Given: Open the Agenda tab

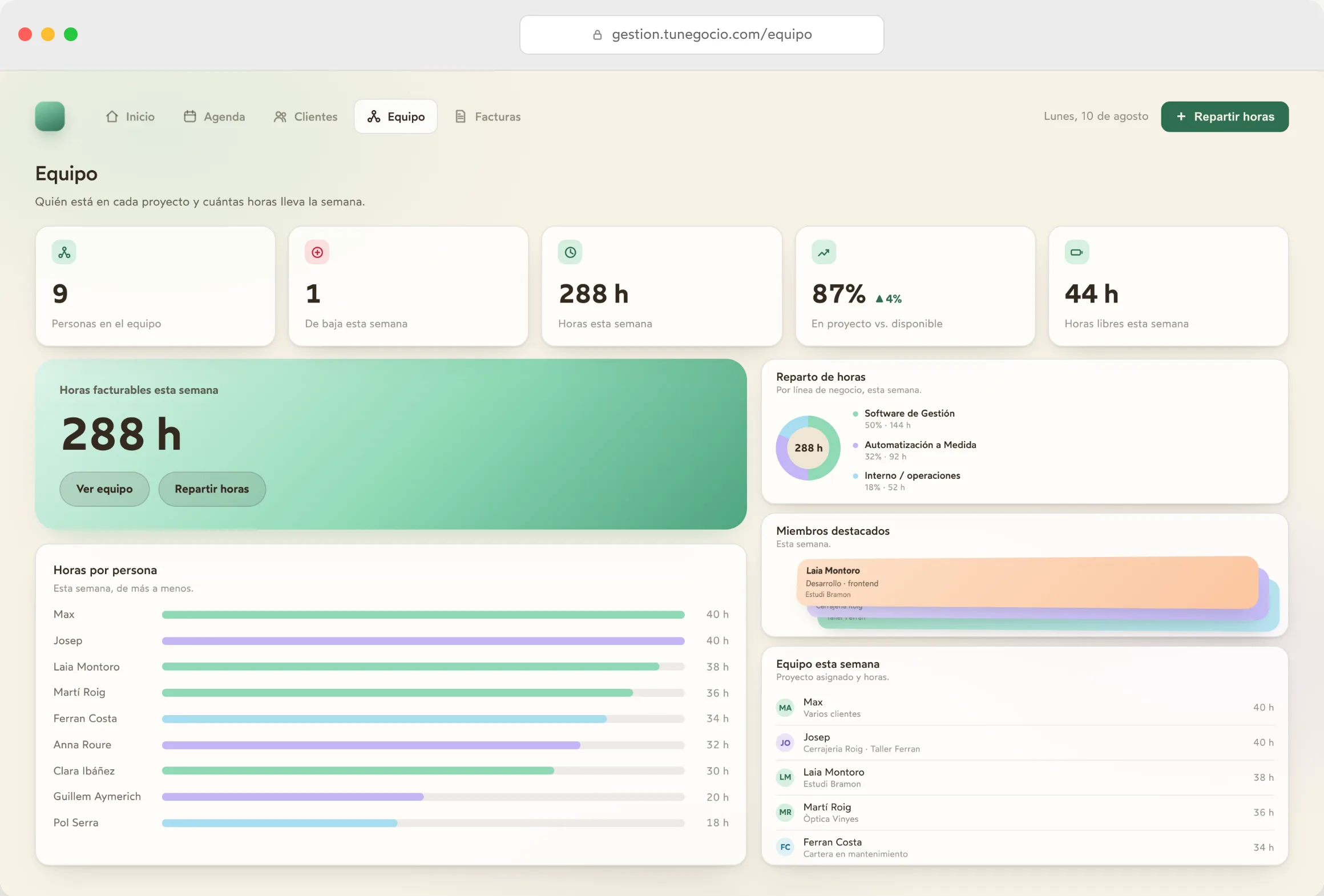Looking at the screenshot, I should 215,116.
